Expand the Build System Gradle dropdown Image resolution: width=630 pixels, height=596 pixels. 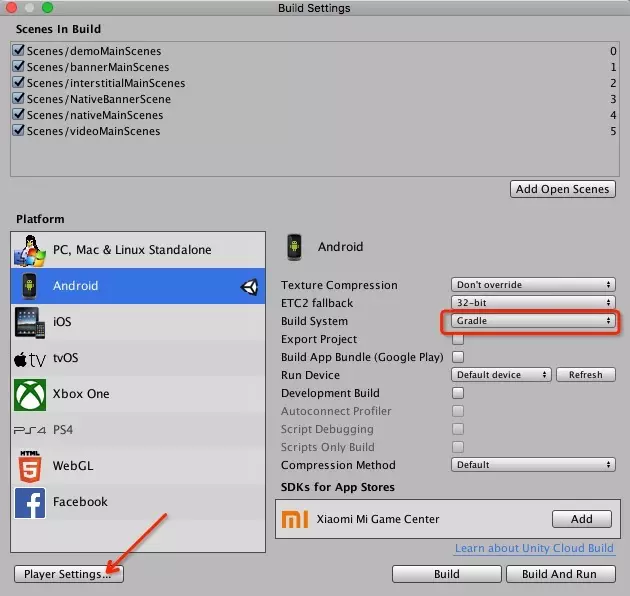pos(532,321)
